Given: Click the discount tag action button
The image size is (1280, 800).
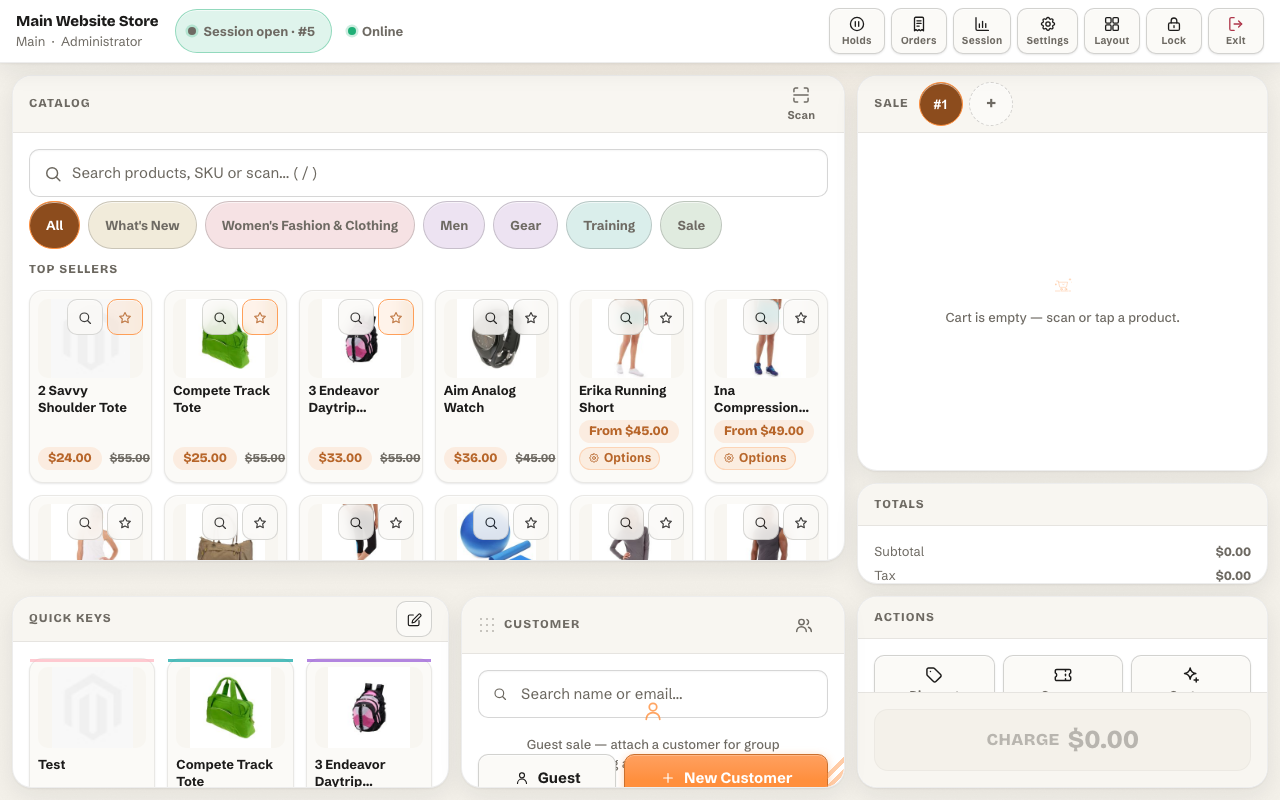Looking at the screenshot, I should coord(934,674).
